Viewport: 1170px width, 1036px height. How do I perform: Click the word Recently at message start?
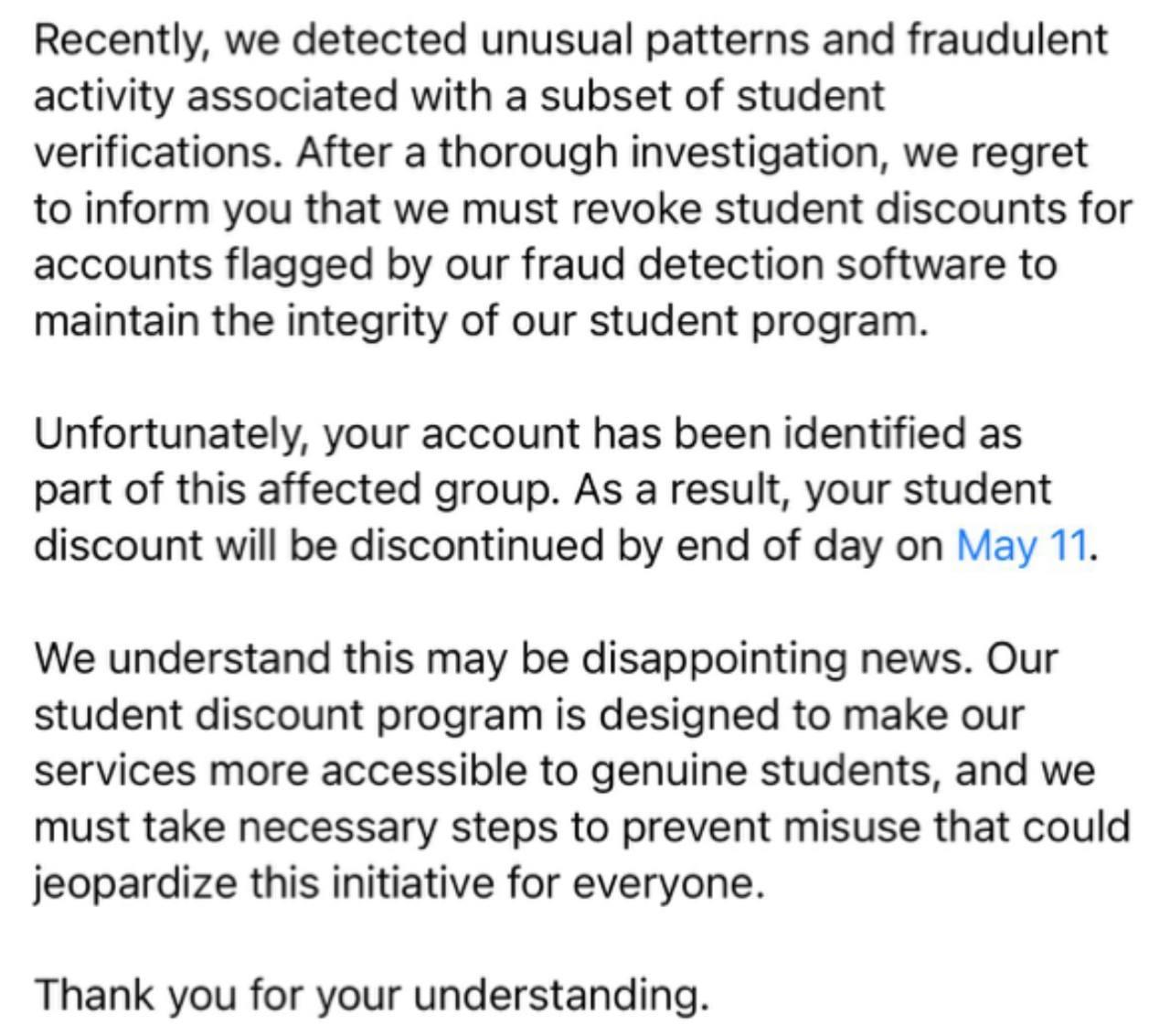click(119, 41)
